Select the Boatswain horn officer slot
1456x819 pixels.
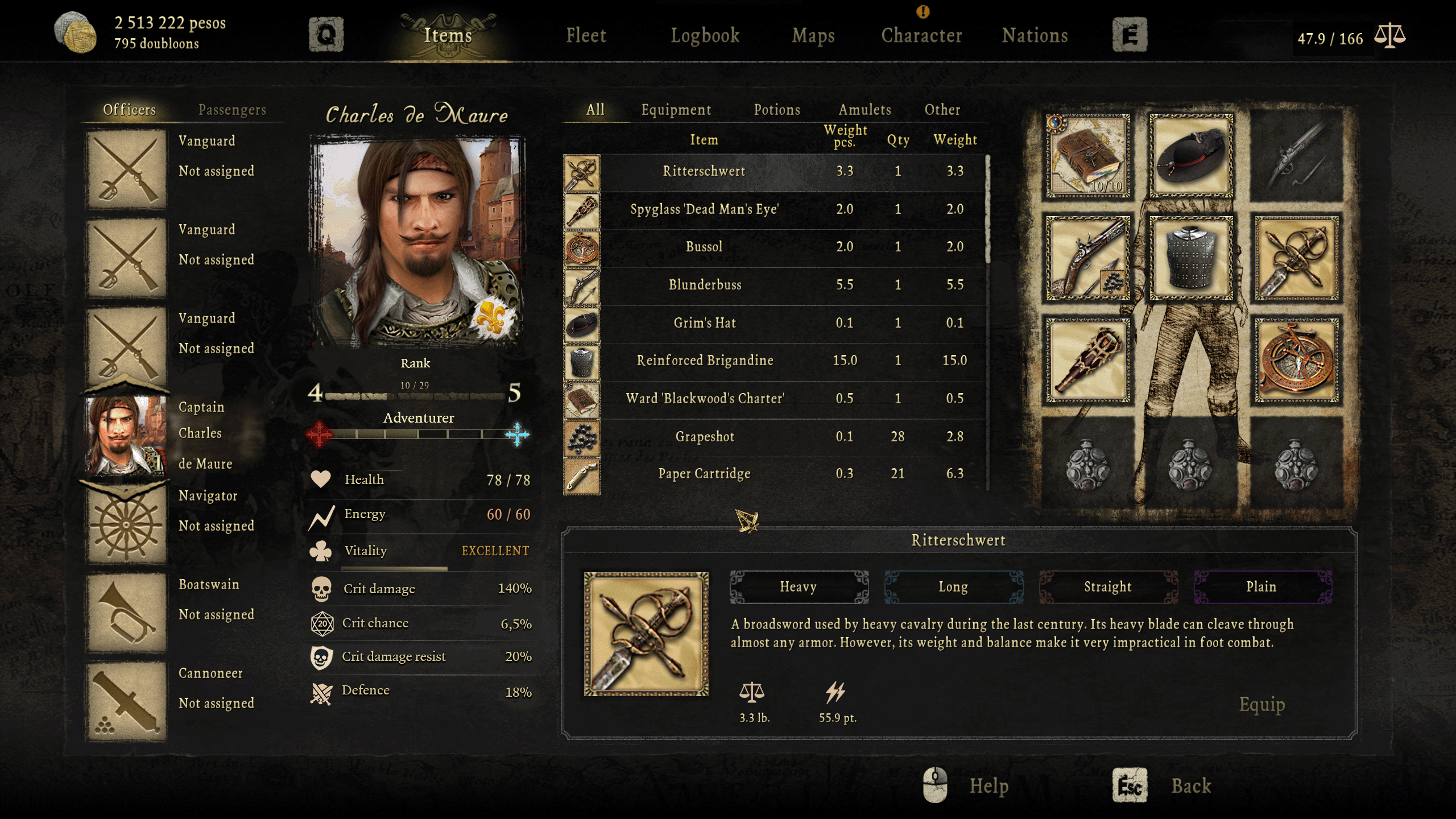pyautogui.click(x=126, y=613)
